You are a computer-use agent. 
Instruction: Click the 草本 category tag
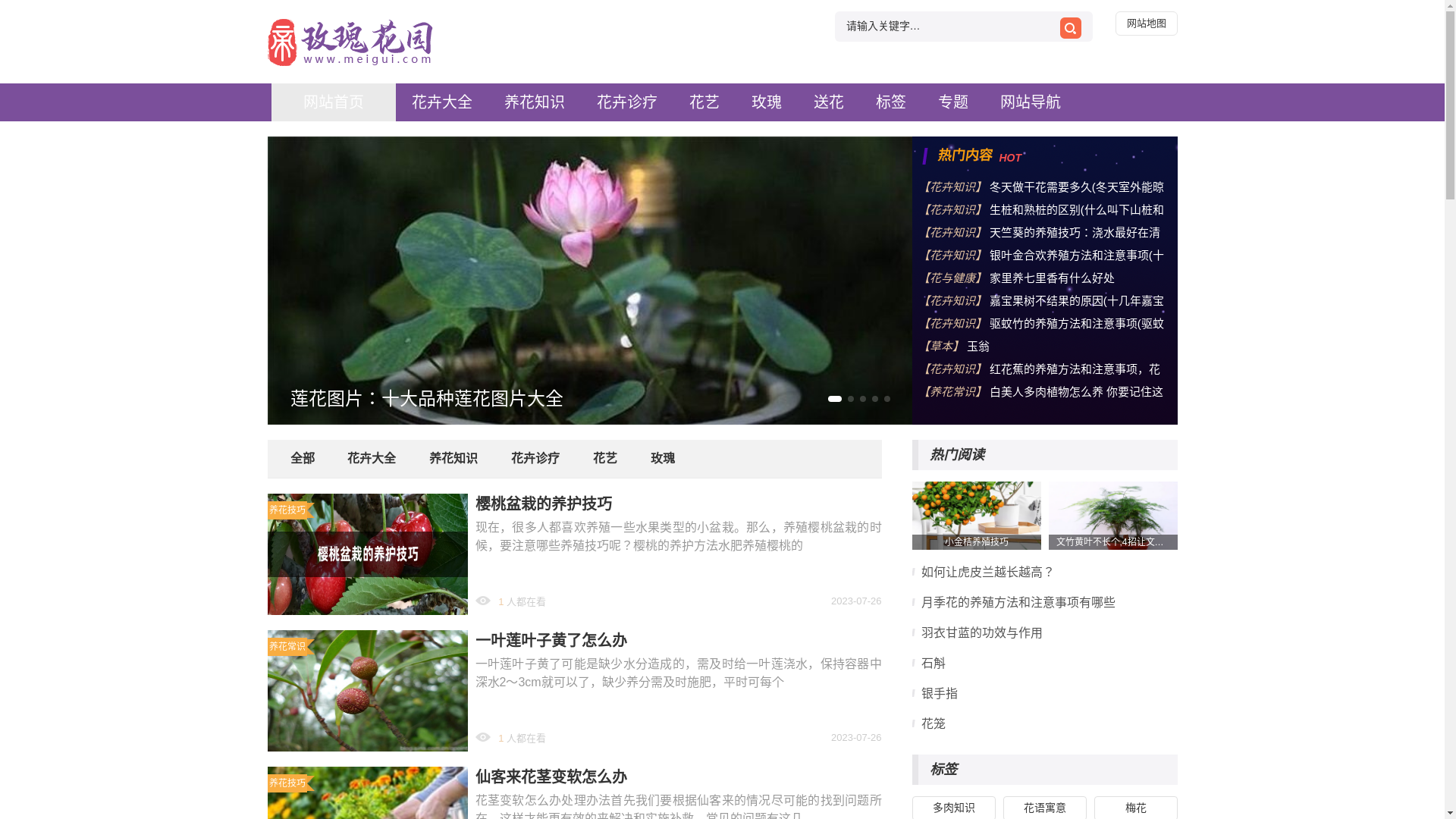(x=942, y=347)
